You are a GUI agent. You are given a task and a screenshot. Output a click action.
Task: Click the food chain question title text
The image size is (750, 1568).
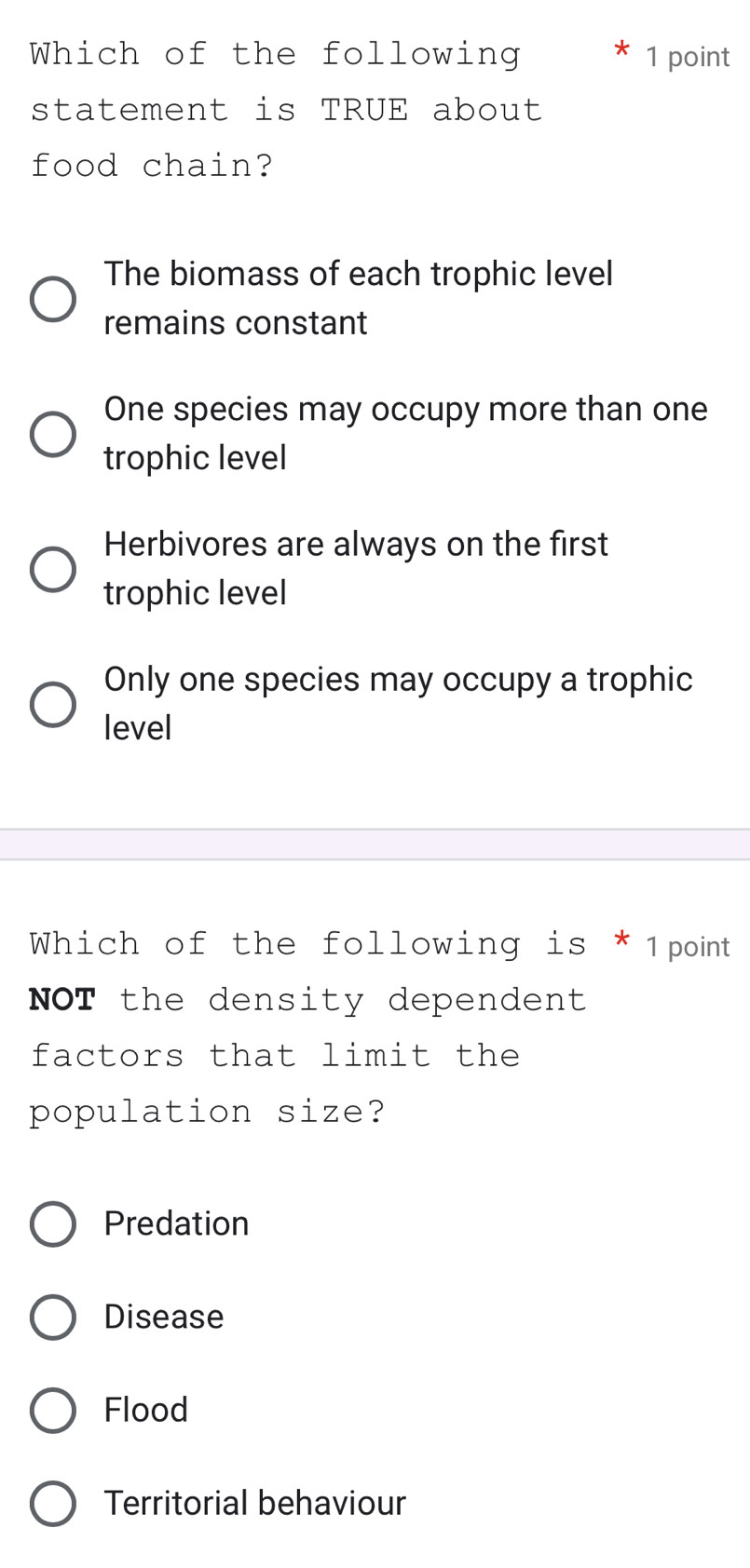[275, 109]
